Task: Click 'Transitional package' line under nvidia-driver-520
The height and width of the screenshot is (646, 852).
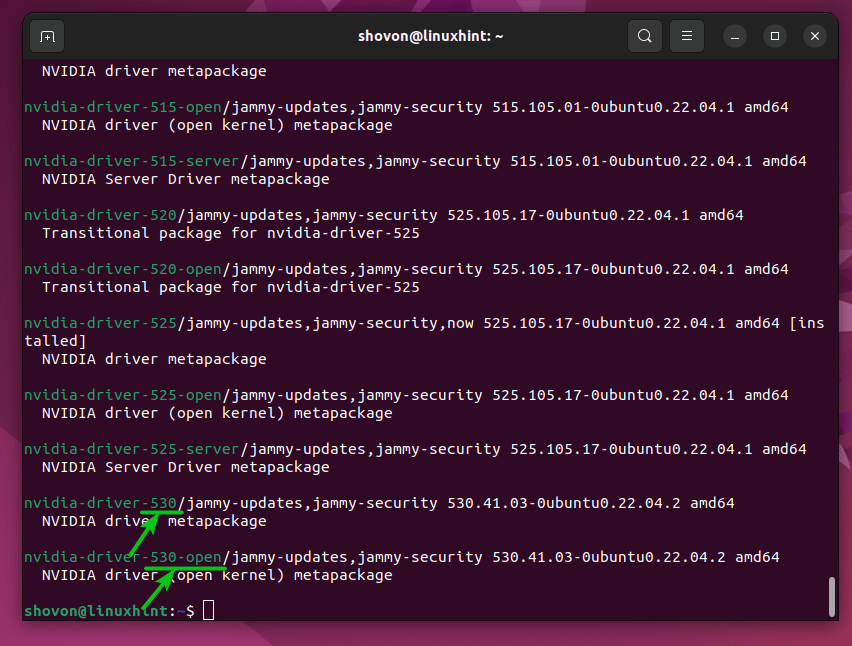Action: [x=231, y=234]
